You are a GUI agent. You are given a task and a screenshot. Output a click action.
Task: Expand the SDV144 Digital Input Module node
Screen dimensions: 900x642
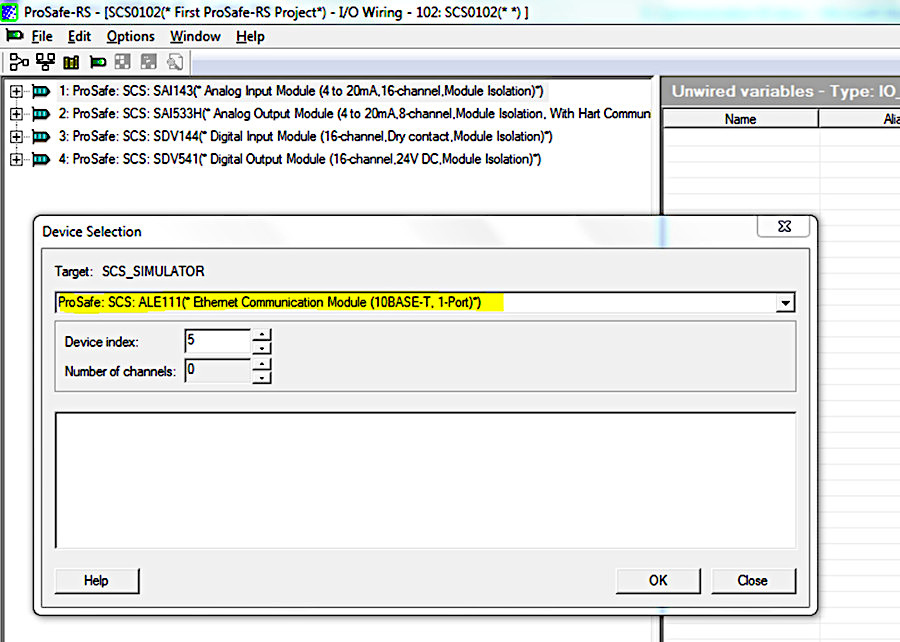click(16, 137)
